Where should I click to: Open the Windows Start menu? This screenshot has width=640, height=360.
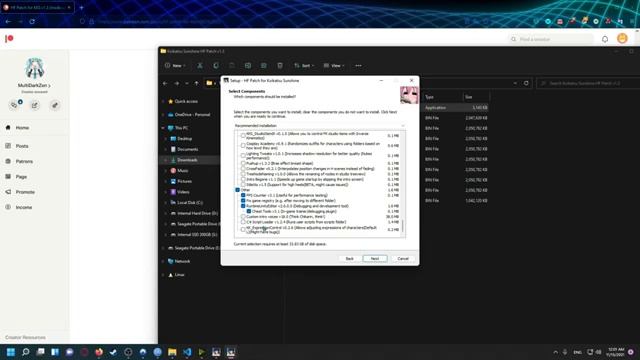(x=11, y=352)
